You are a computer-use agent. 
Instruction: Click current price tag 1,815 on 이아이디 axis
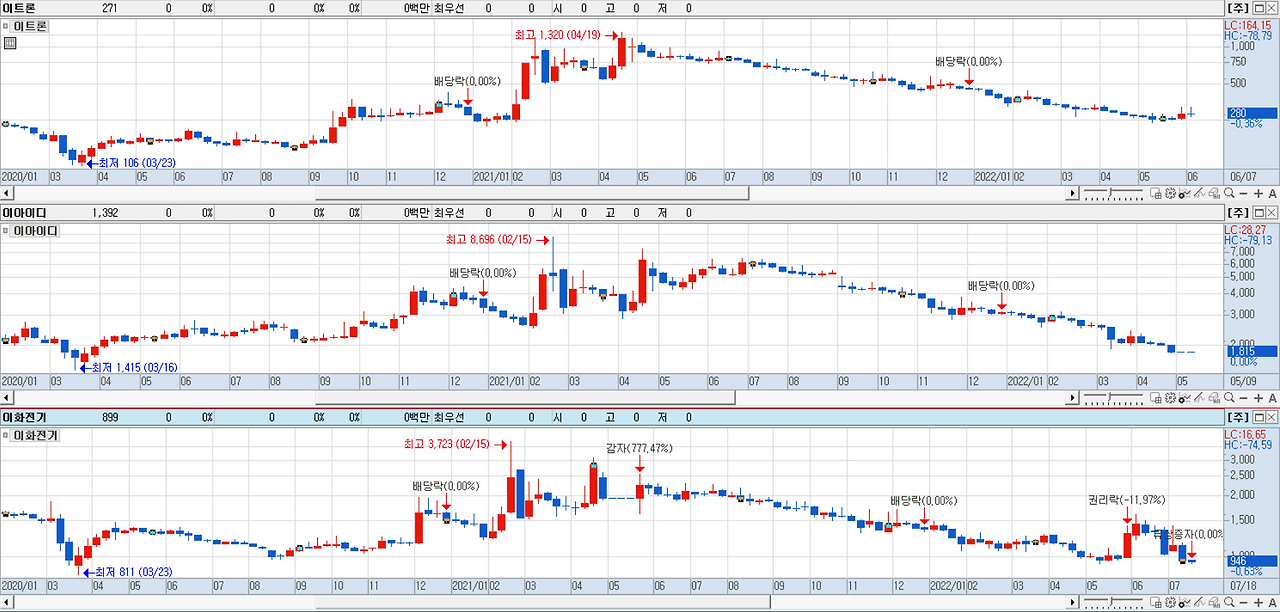click(x=1250, y=351)
